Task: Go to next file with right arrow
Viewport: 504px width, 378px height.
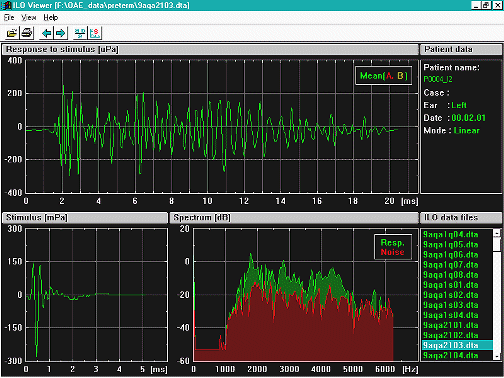Action: pos(61,33)
